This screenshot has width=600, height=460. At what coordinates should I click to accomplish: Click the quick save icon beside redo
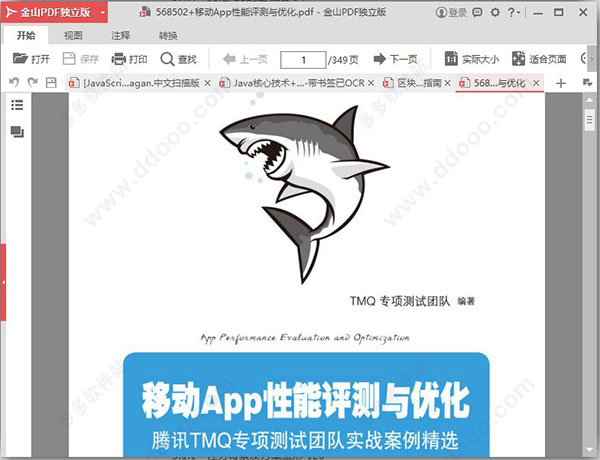tap(51, 82)
